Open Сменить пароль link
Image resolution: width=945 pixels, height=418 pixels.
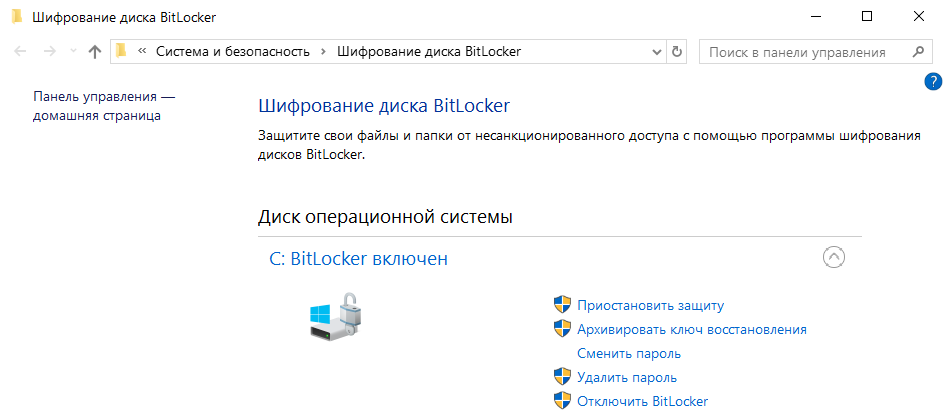click(629, 354)
